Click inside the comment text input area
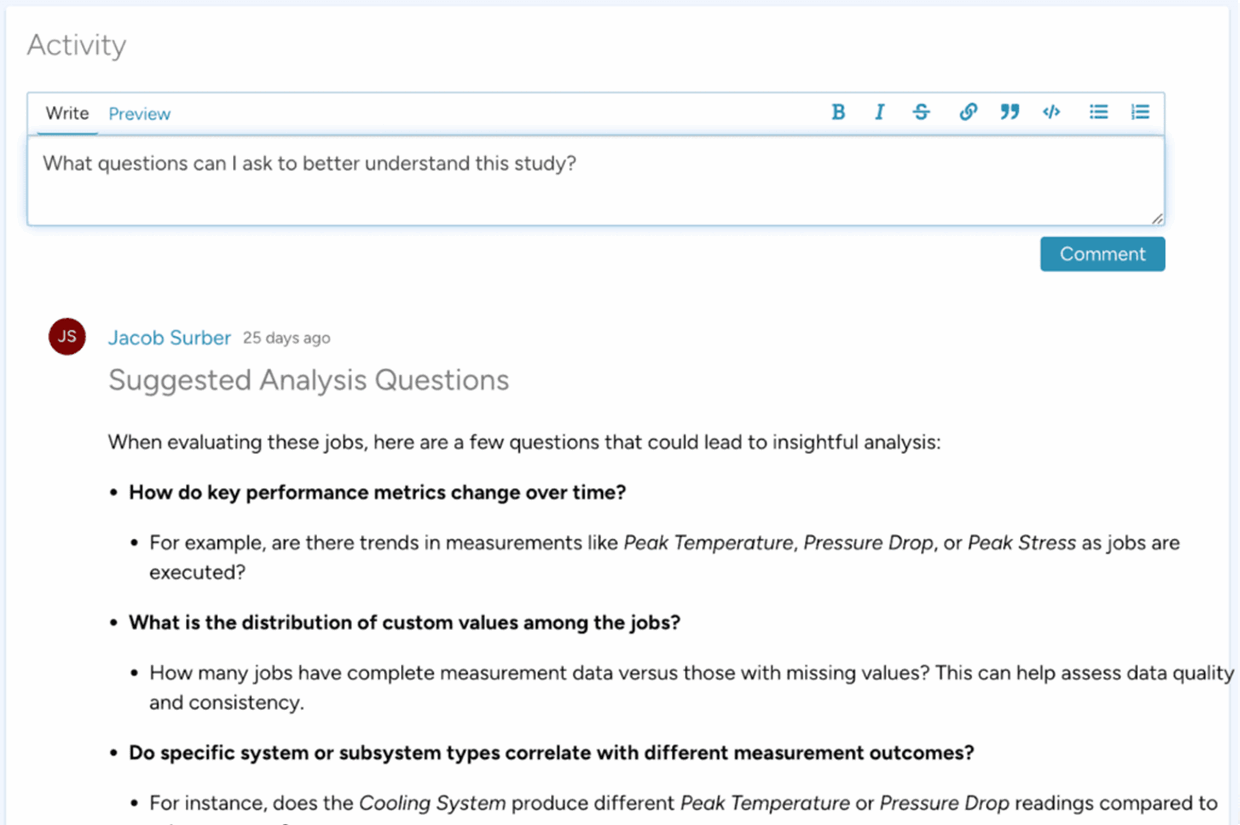Viewport: 1240px width, 825px height. 595,180
